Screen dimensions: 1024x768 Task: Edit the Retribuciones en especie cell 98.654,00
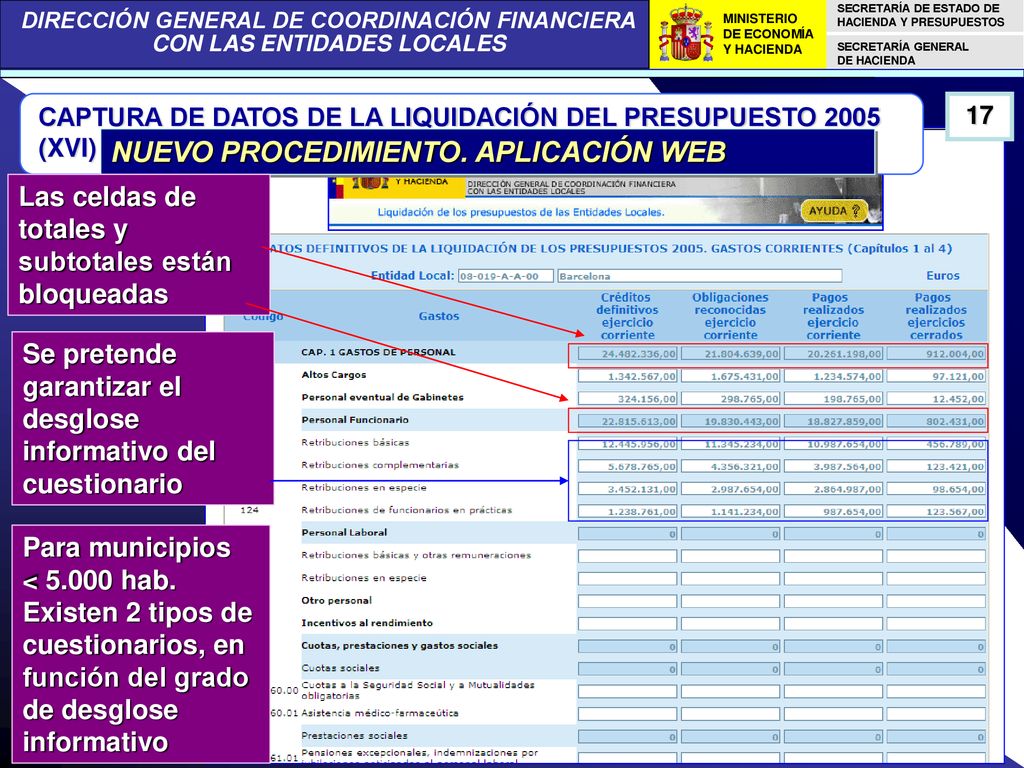pos(936,489)
